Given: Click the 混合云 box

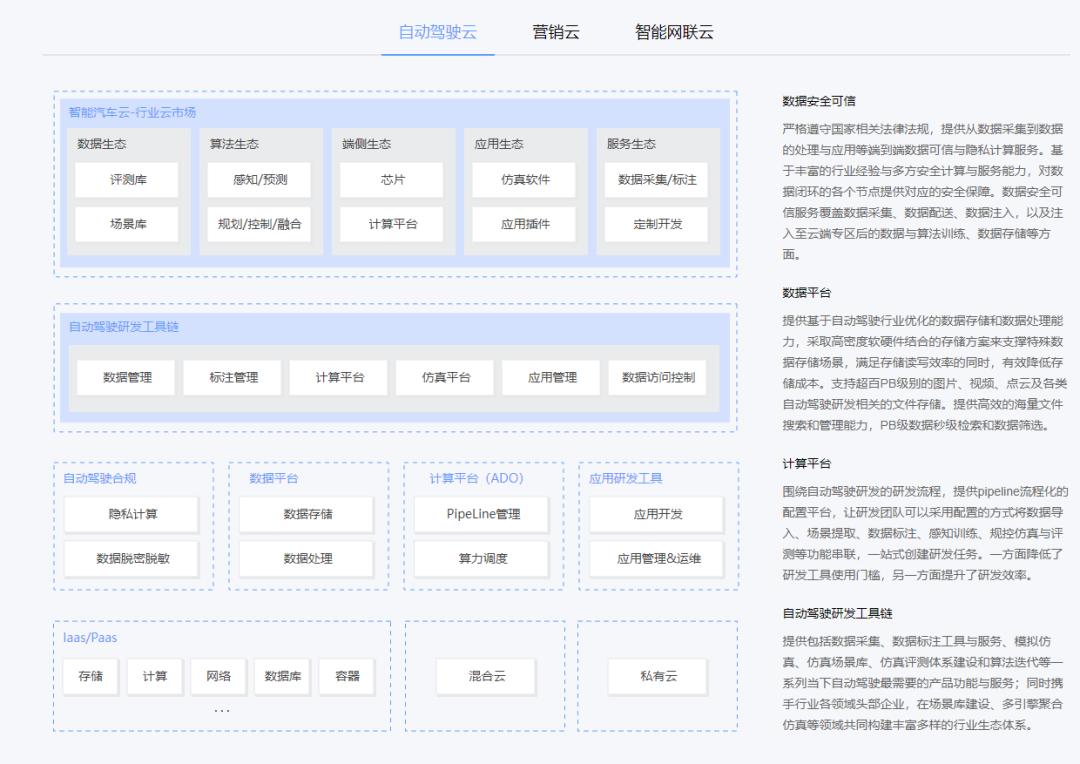Looking at the screenshot, I should [x=486, y=677].
